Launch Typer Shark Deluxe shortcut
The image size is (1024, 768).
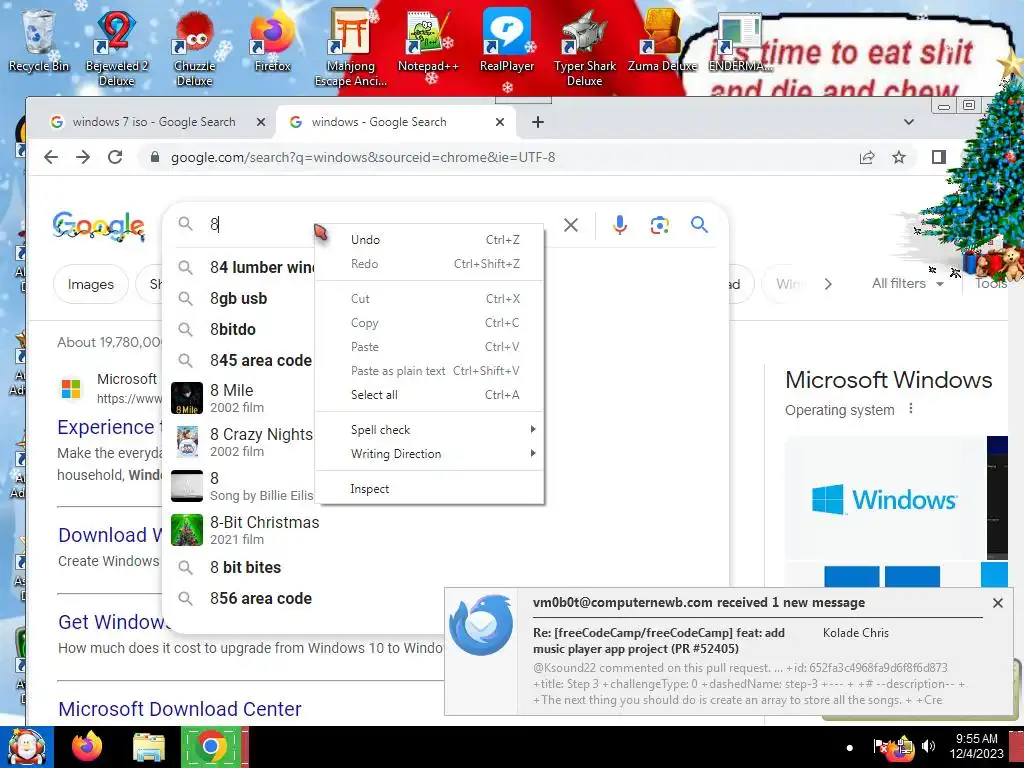point(584,48)
